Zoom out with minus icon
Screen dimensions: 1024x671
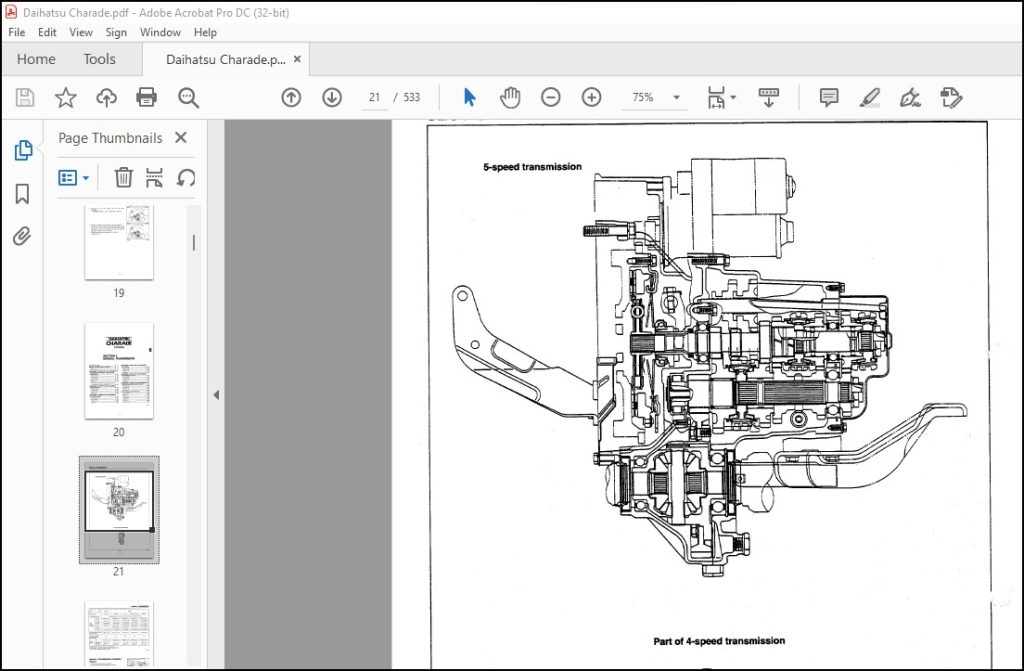click(551, 97)
